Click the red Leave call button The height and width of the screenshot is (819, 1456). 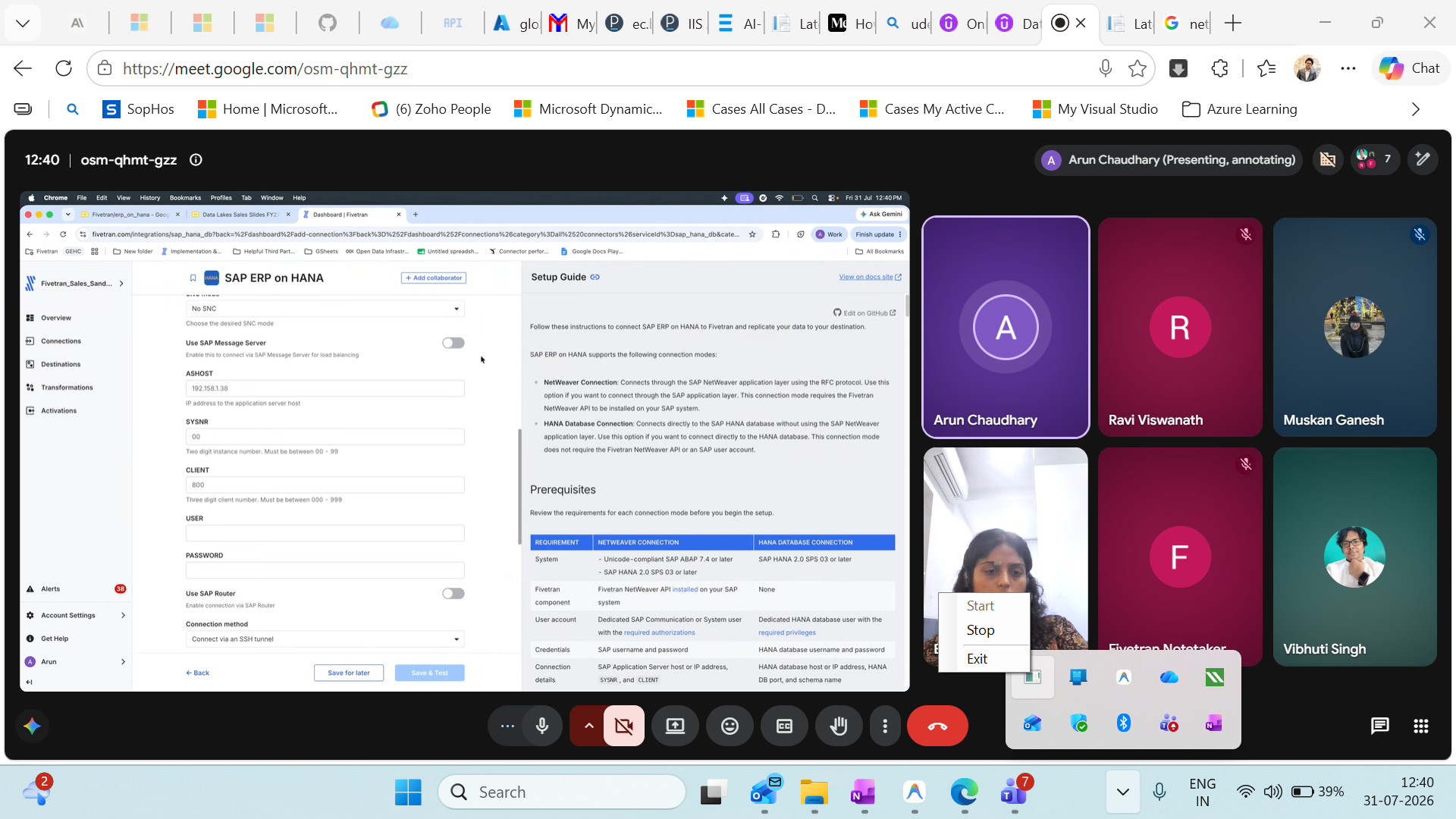coord(937,726)
